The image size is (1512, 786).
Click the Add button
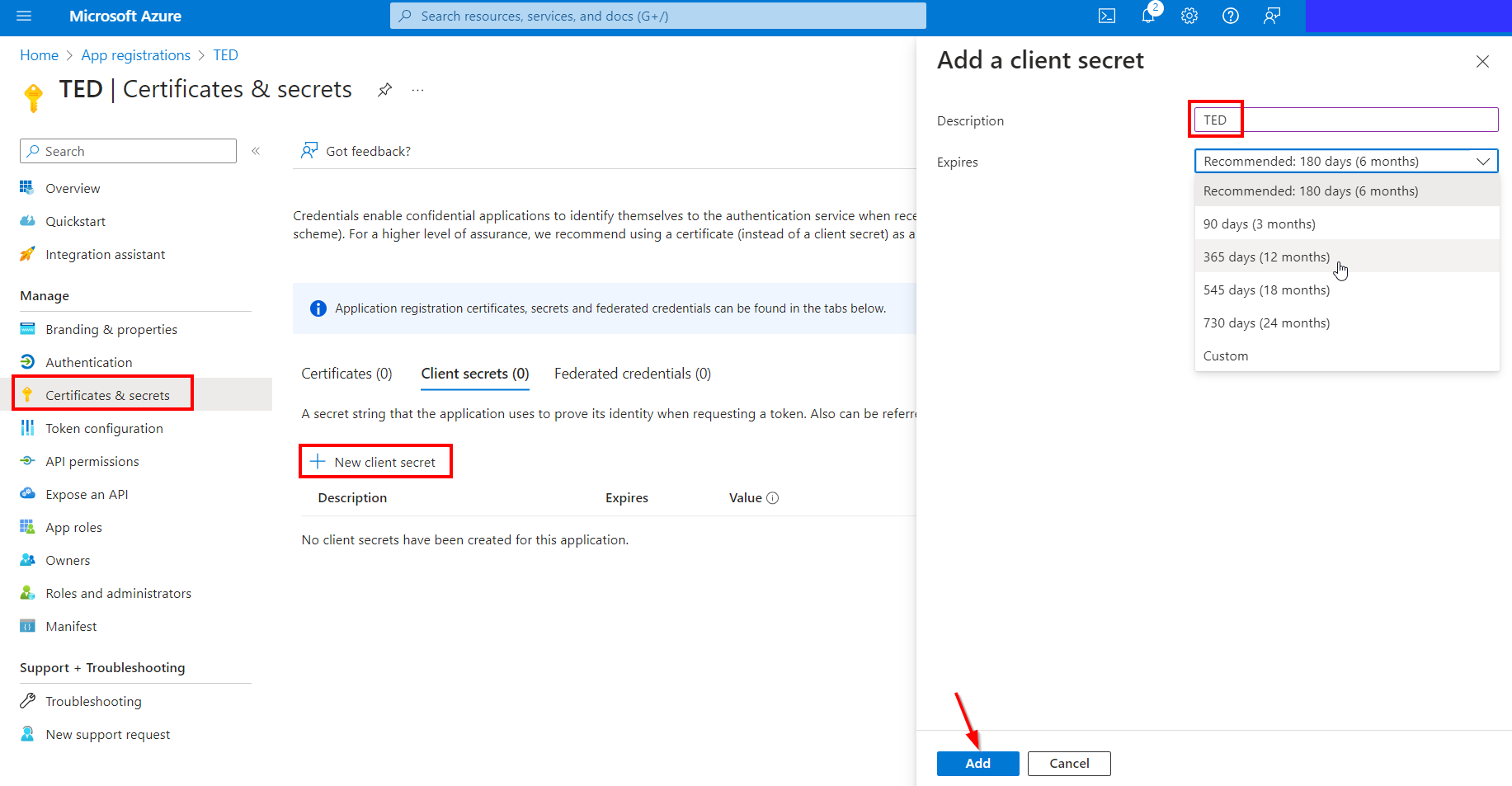(977, 763)
